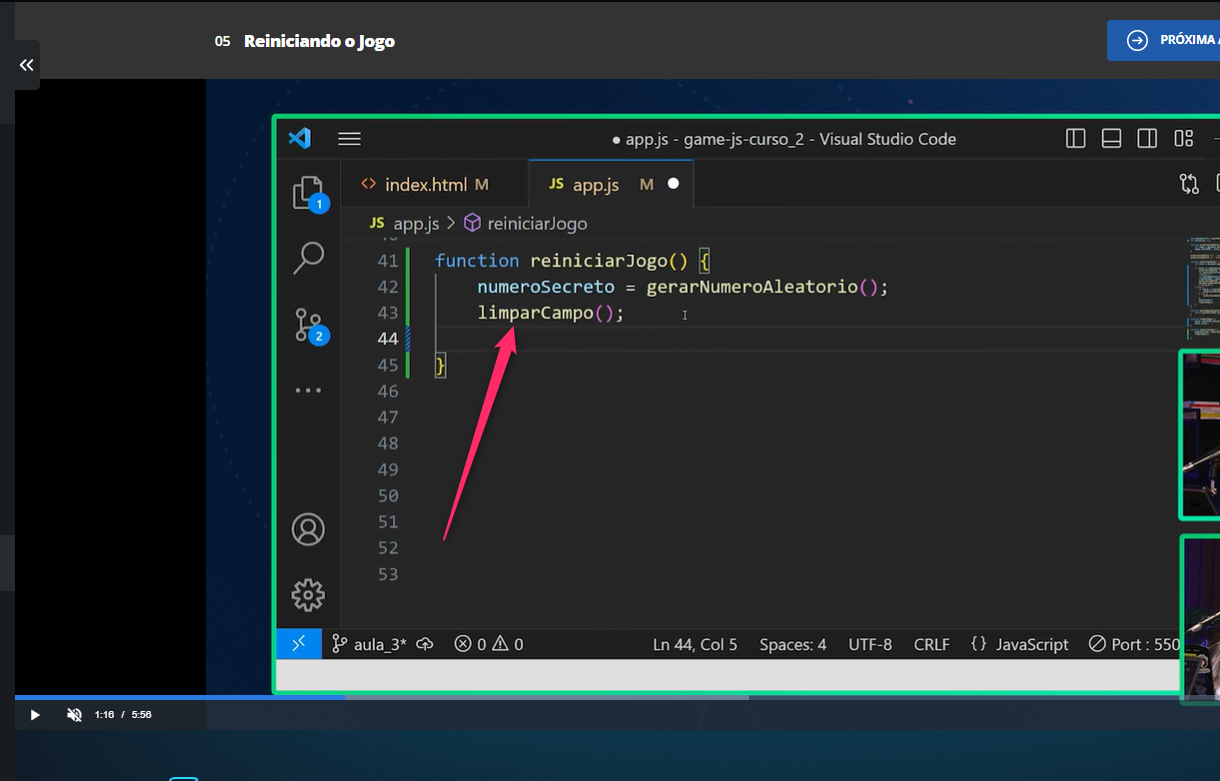Open the Source Control icon with badge
This screenshot has width=1220, height=781.
pyautogui.click(x=308, y=324)
